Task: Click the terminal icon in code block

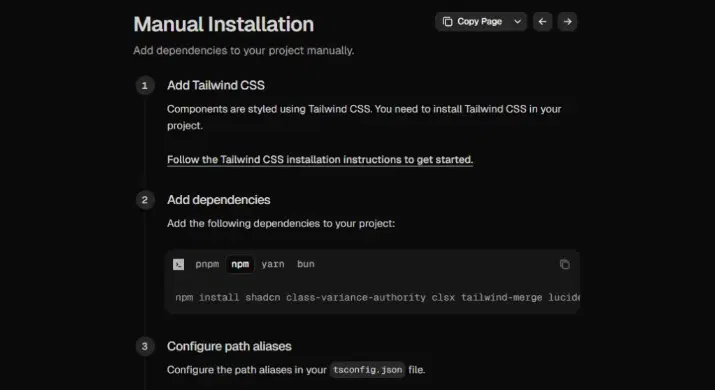Action: tap(178, 264)
